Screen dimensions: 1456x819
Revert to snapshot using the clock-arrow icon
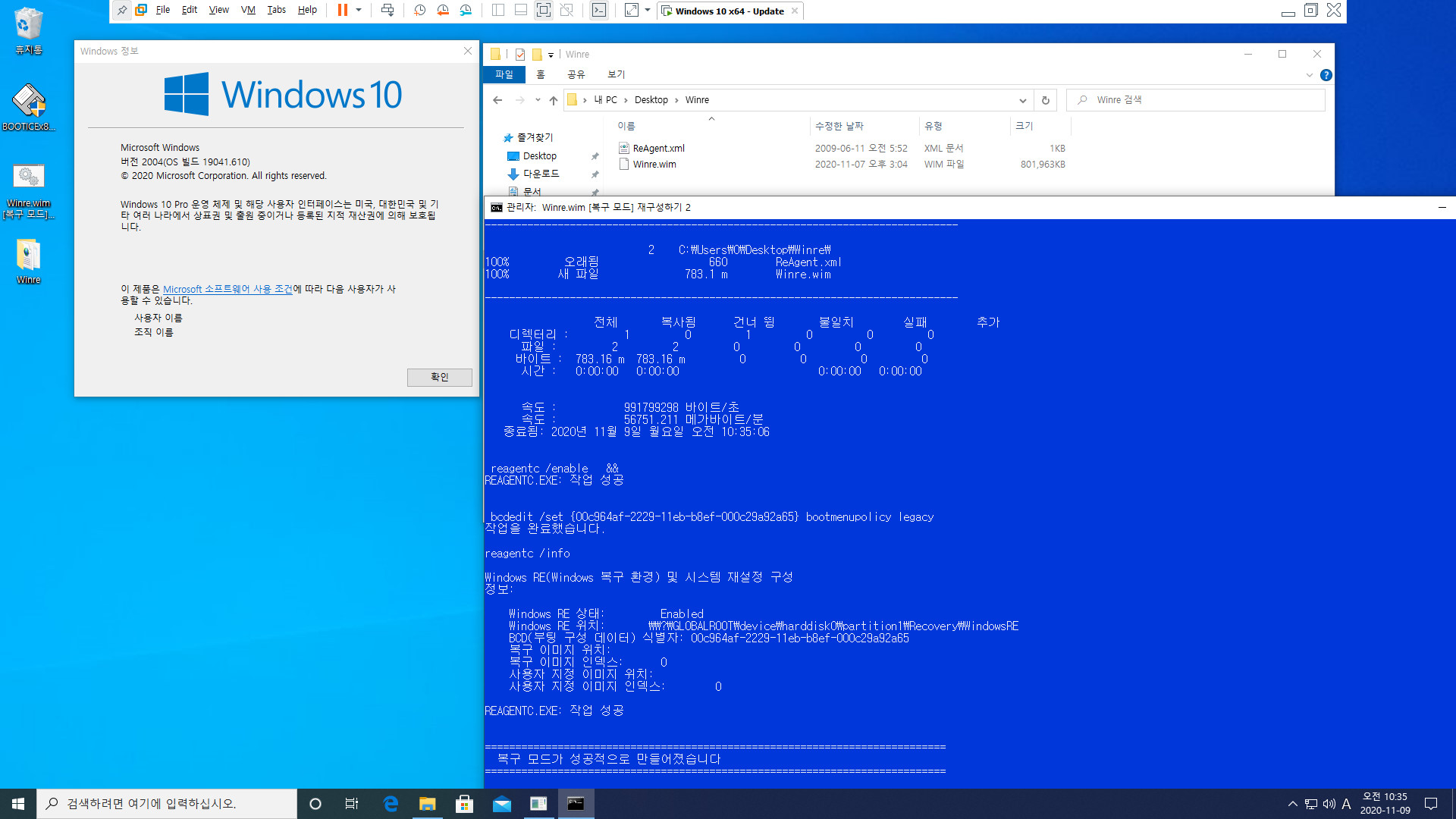coord(443,10)
